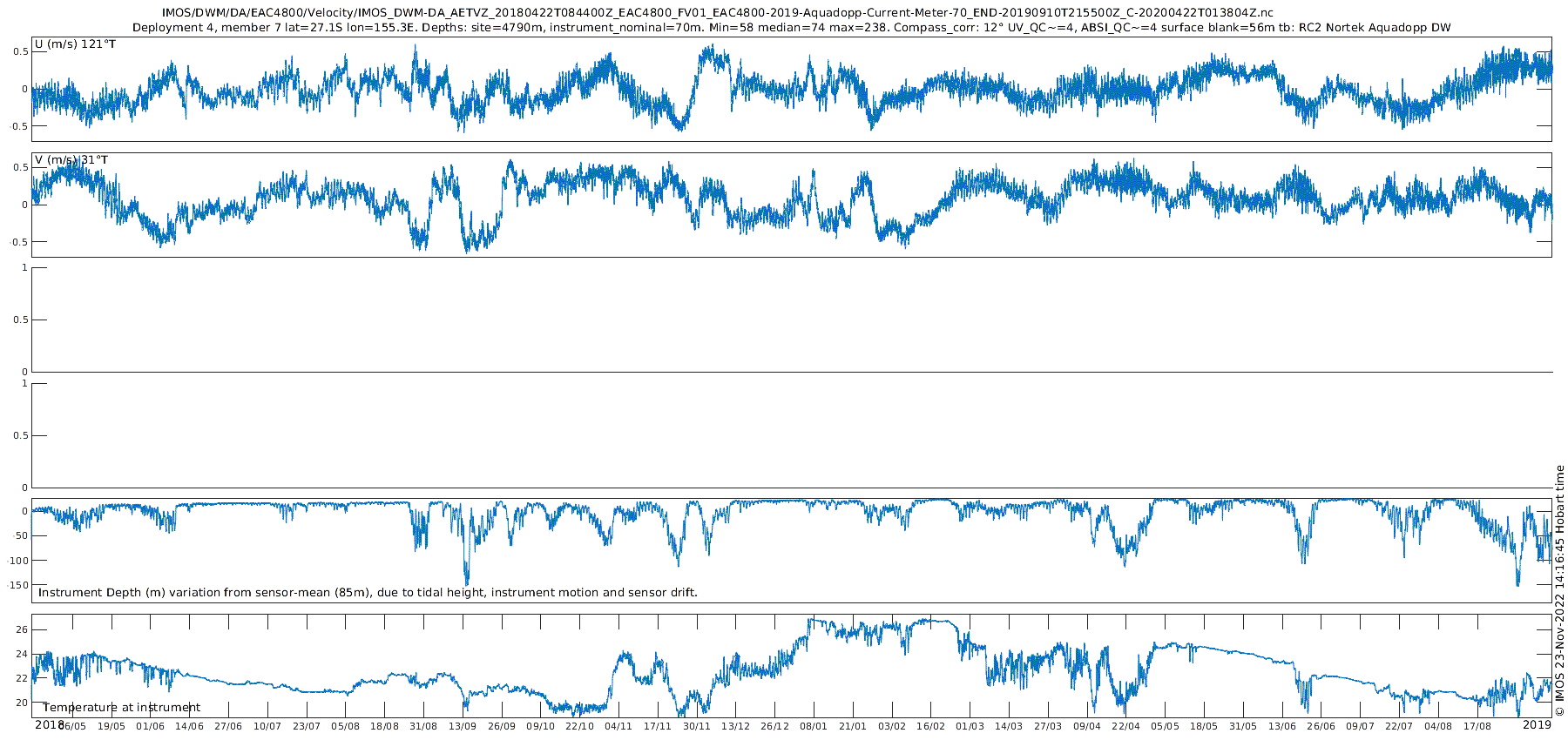Select the 'V (m/s) 31°T' panel label
Image resolution: width=1568 pixels, height=740 pixels.
coord(71,160)
